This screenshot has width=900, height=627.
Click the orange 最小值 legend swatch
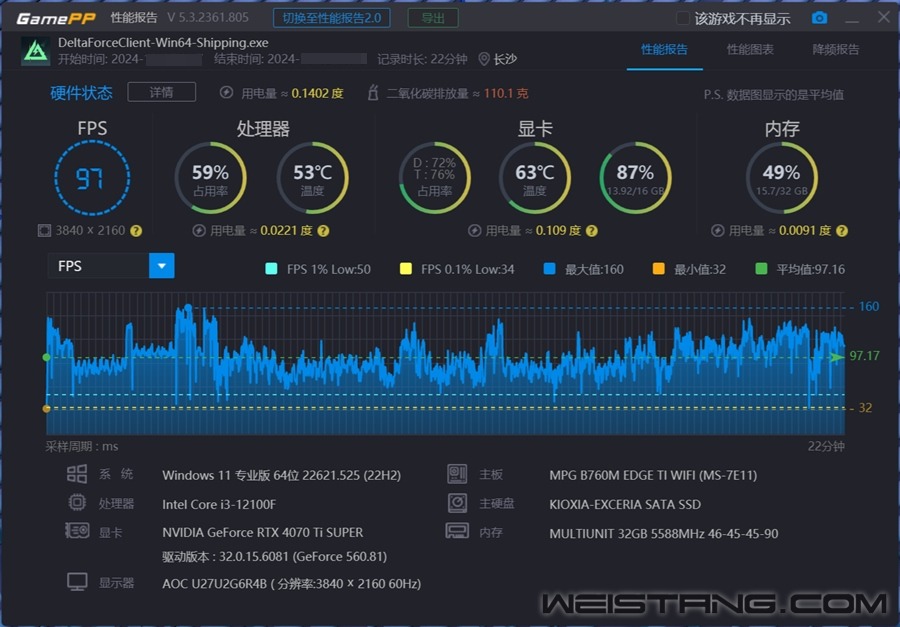coord(658,269)
